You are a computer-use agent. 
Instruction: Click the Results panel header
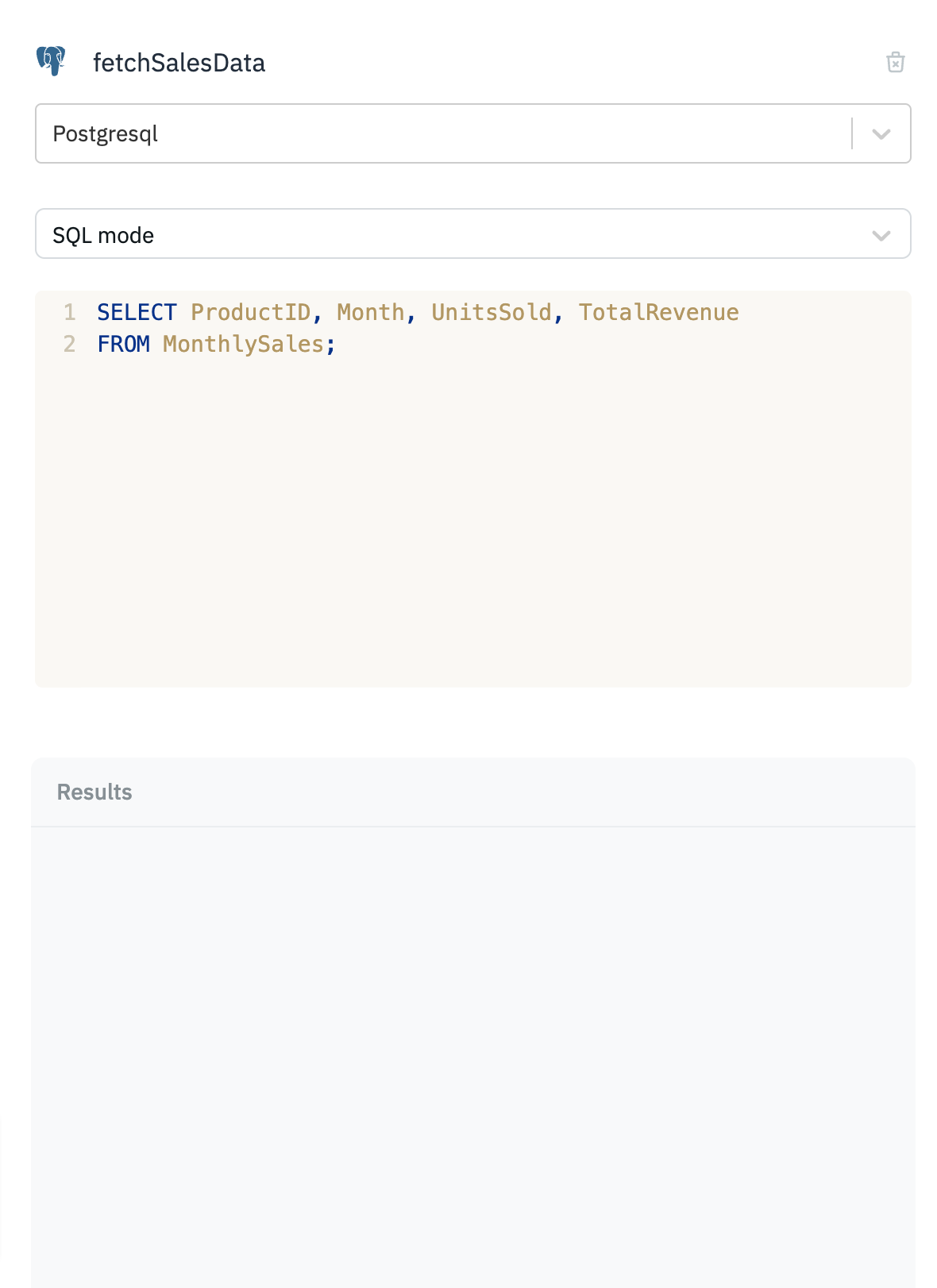(x=94, y=792)
